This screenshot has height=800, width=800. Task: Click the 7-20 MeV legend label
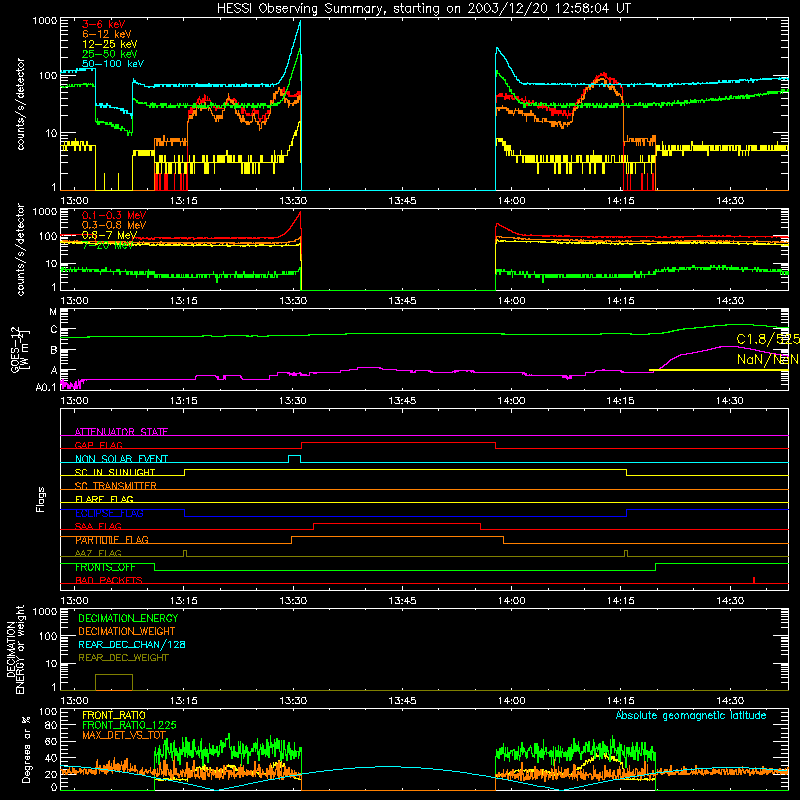(x=108, y=245)
